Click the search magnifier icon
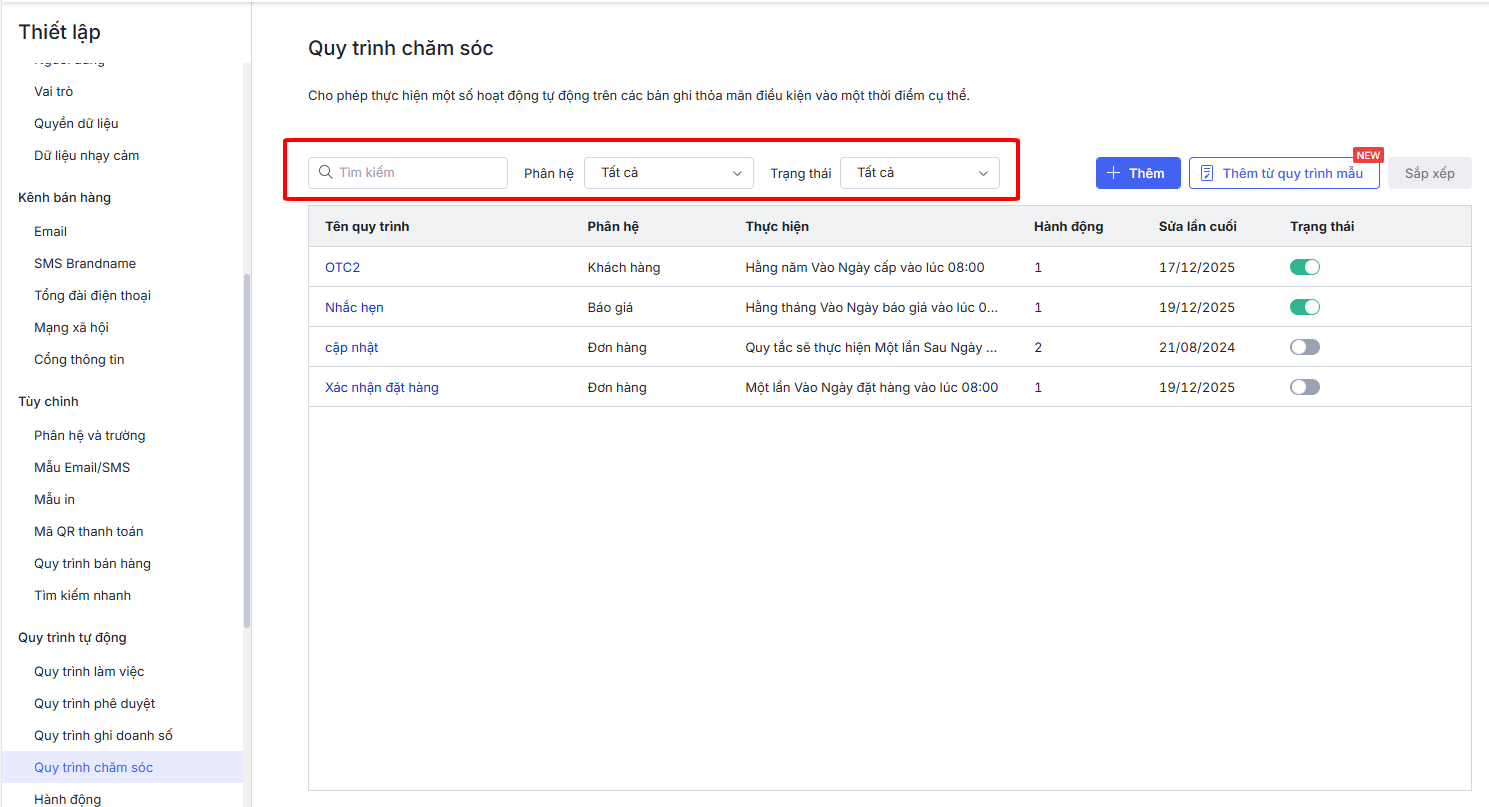Screen dimensions: 1489x807 click(x=325, y=173)
